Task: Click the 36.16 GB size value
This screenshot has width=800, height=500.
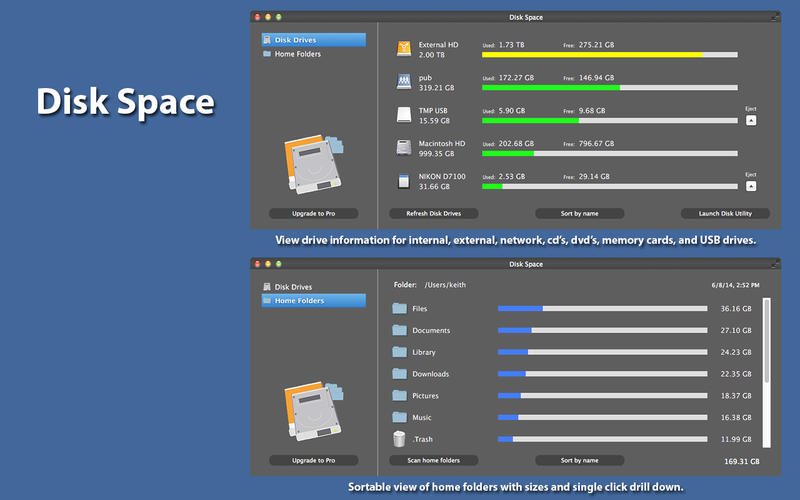Action: 736,309
